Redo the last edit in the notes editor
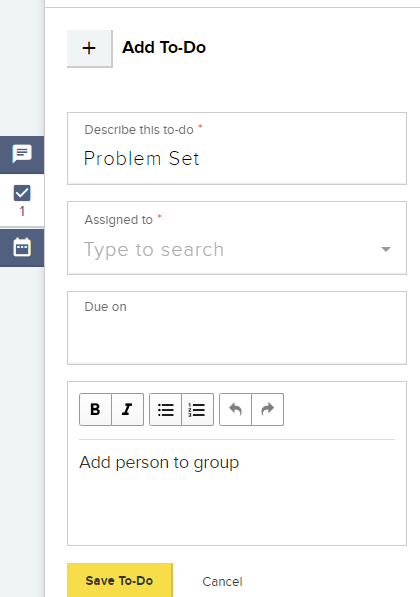Viewport: 420px width, 597px height. tap(268, 409)
